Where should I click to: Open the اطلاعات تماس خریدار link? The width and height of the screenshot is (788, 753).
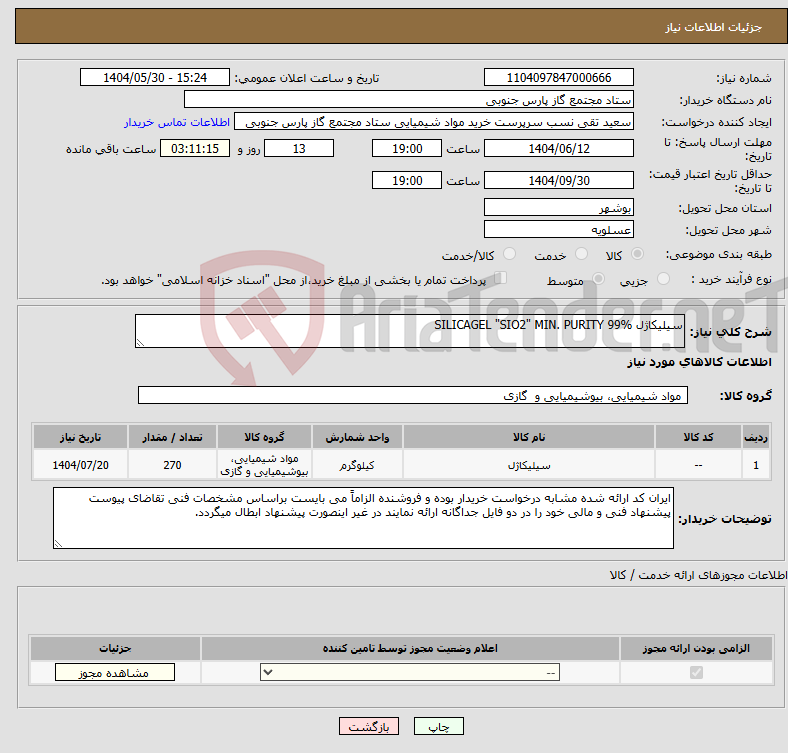[x=177, y=122]
